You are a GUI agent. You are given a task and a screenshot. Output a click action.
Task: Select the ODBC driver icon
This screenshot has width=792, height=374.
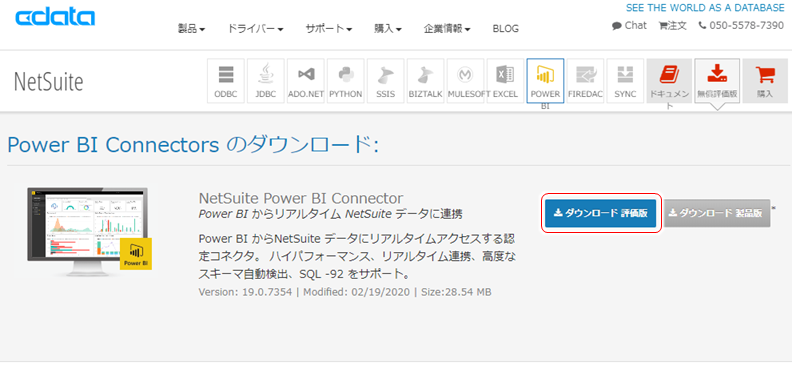(226, 81)
